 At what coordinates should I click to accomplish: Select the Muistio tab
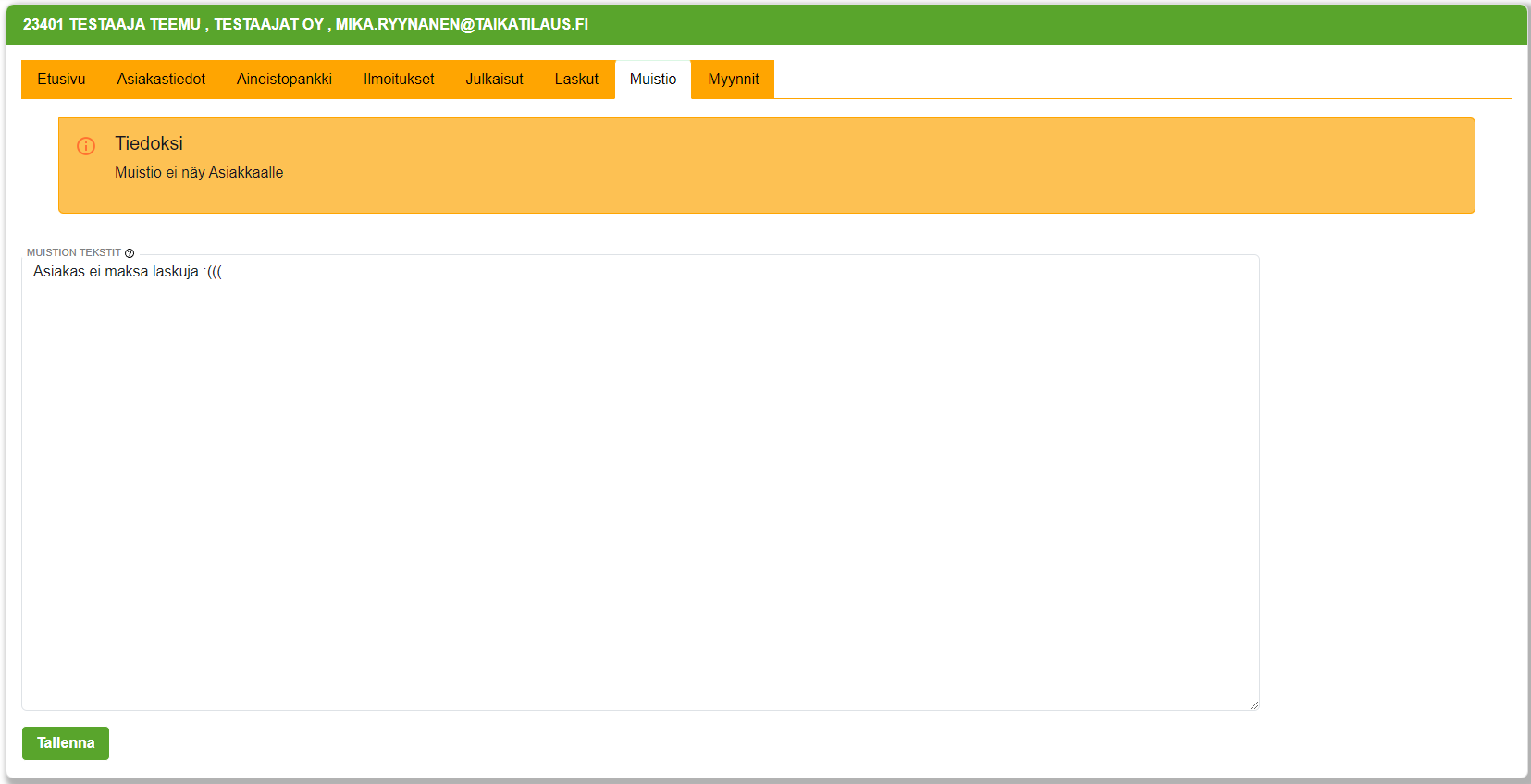click(x=653, y=80)
